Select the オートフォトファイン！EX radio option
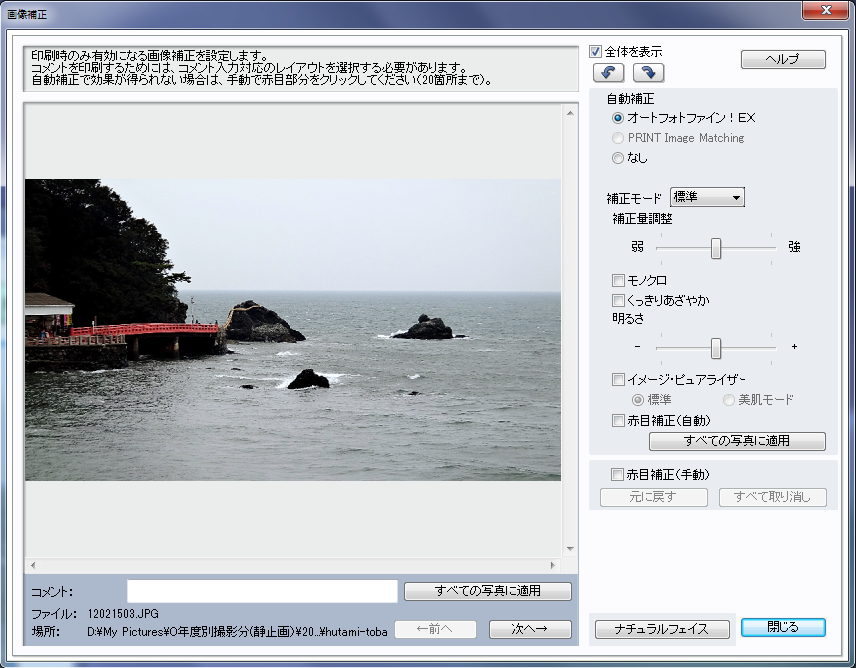856x668 pixels. [618, 118]
